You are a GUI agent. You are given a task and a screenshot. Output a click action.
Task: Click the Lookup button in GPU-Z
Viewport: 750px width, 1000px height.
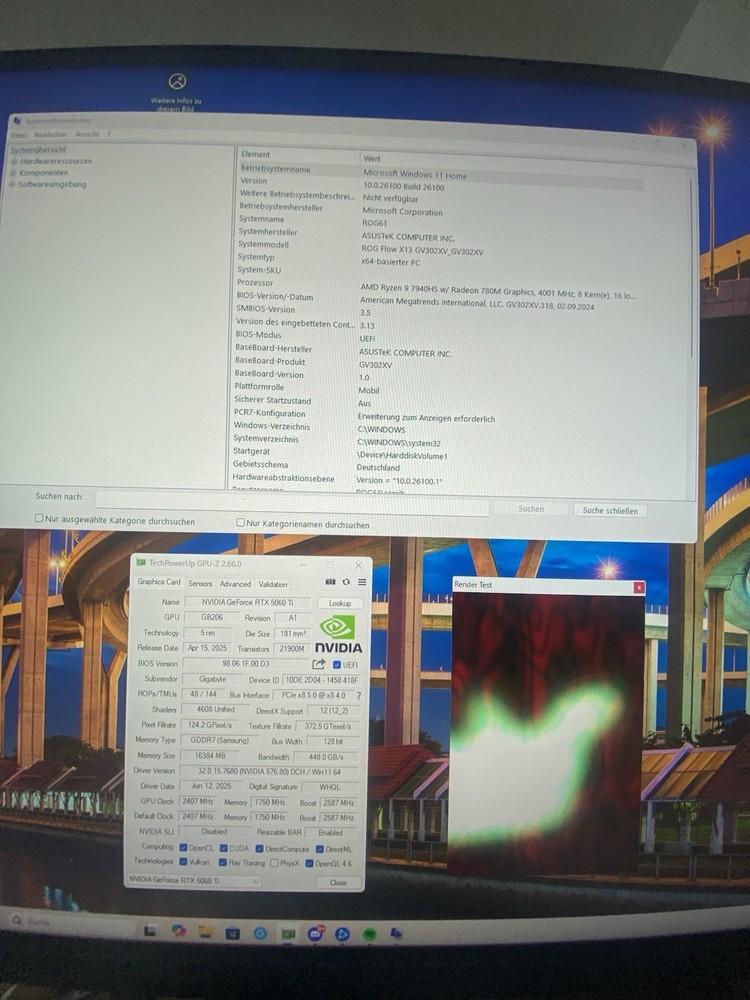[x=340, y=603]
